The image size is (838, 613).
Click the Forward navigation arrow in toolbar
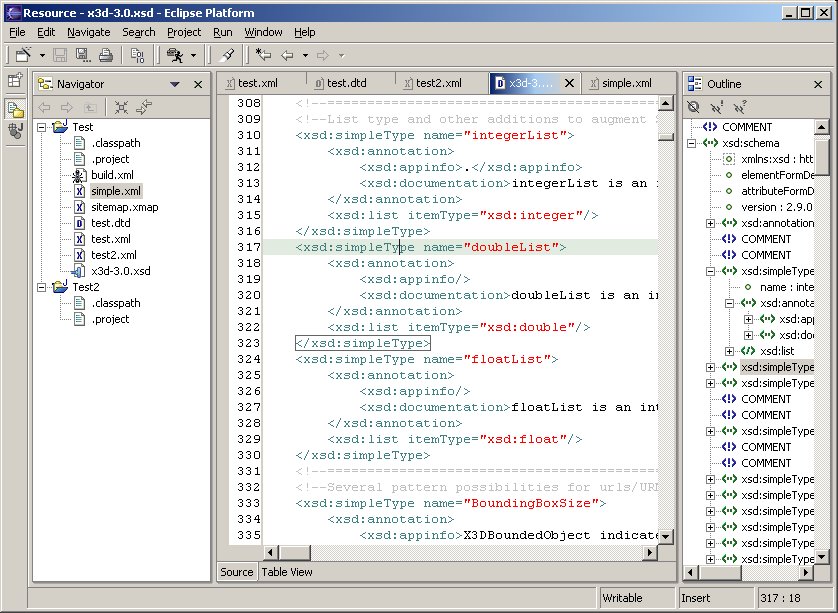pyautogui.click(x=323, y=55)
